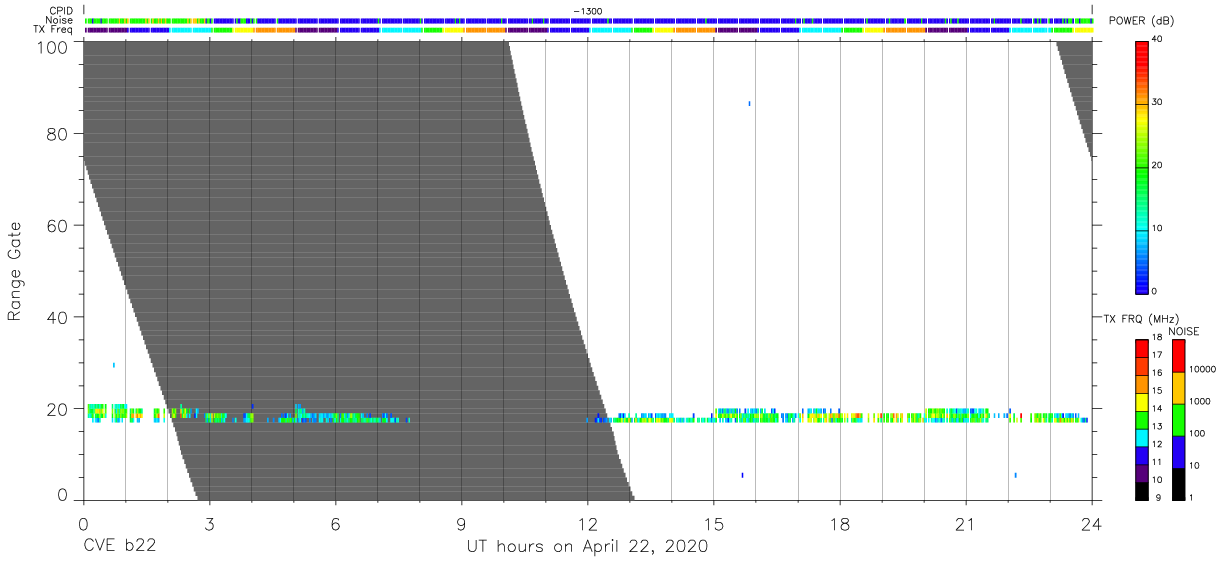Click the 21 tick on the UT hours axis
Screen dimensions: 1228x567
[966, 524]
